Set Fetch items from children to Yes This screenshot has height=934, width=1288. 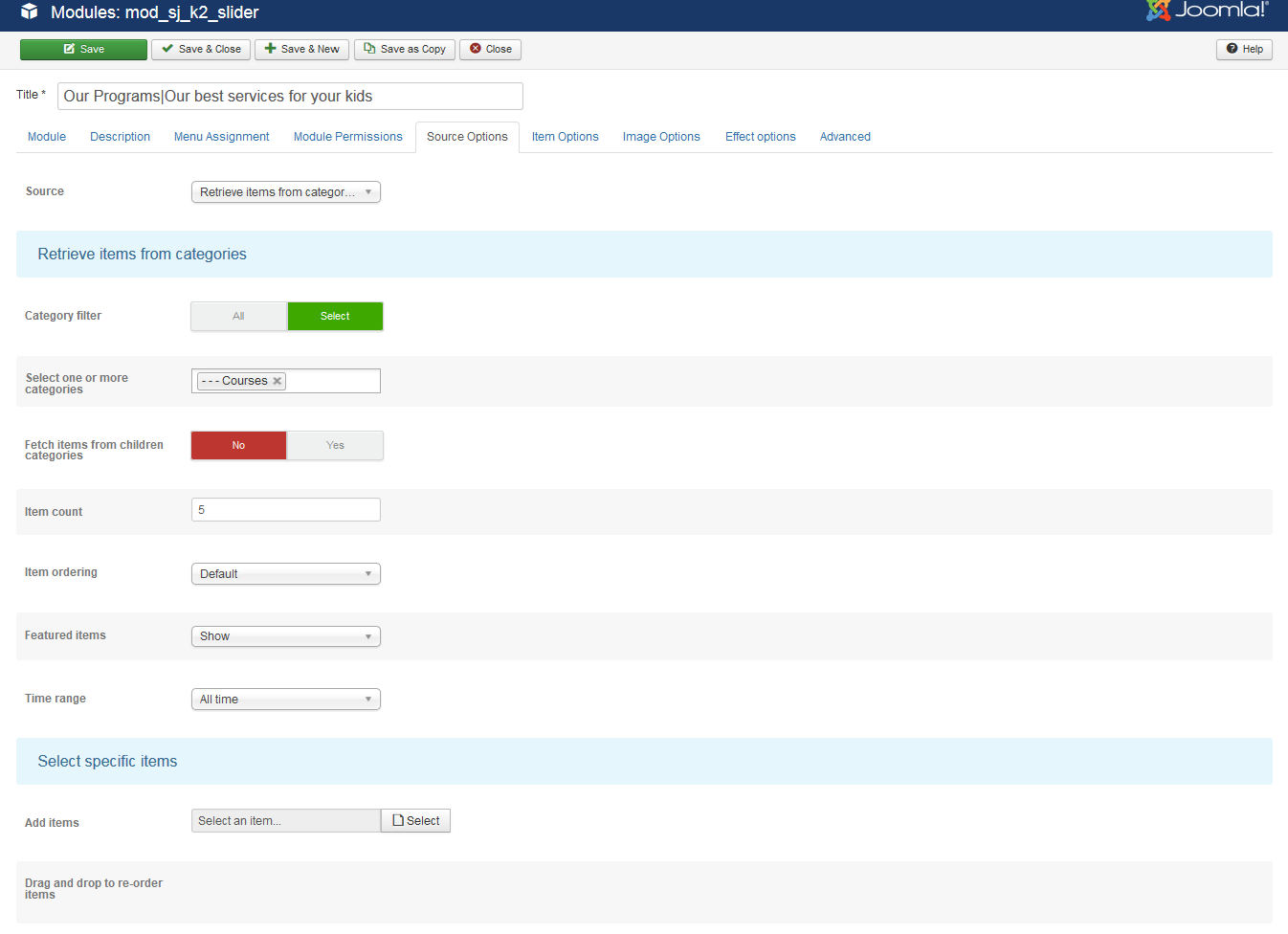[335, 445]
